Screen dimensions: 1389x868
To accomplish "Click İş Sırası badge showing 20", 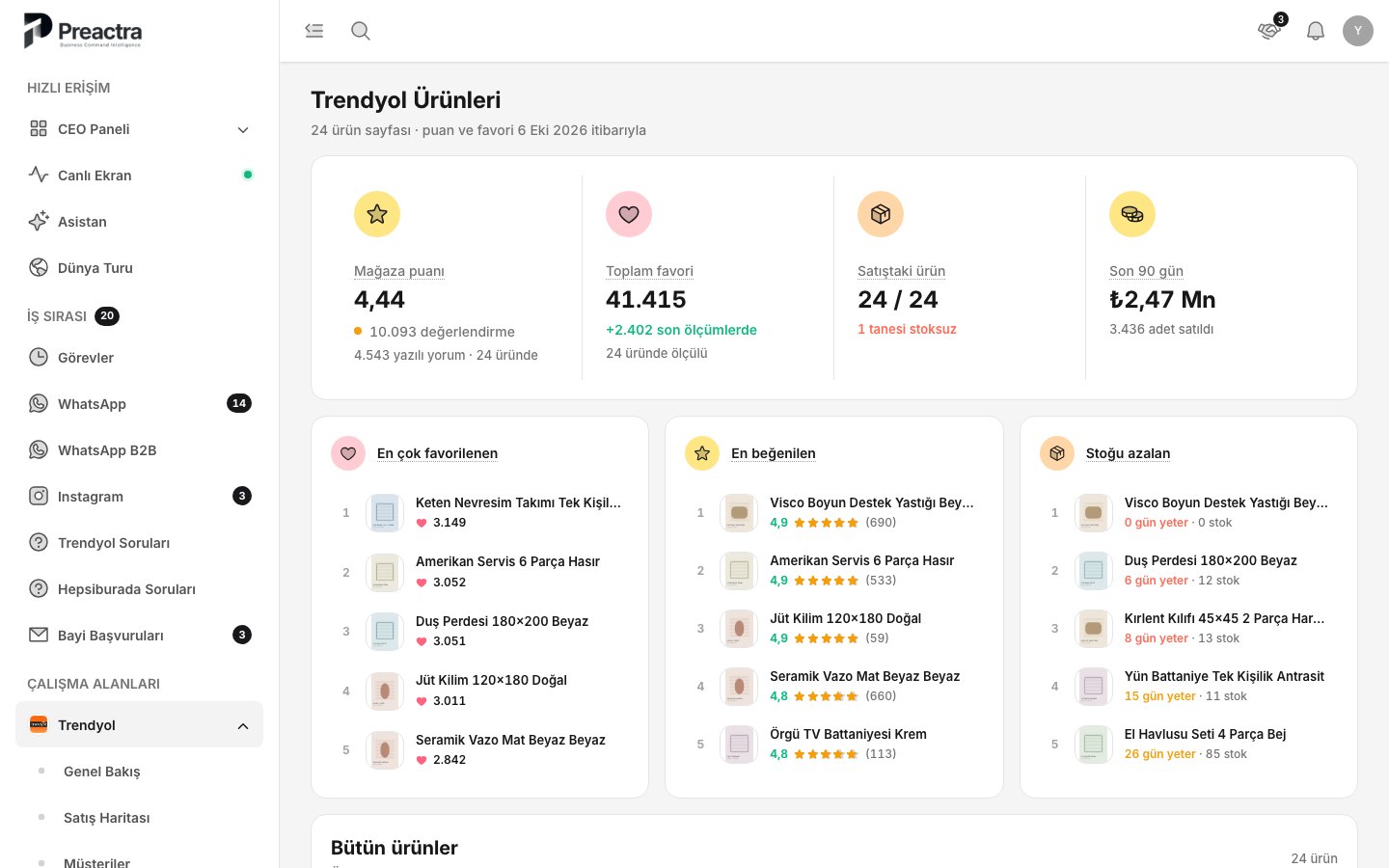I will tap(107, 316).
